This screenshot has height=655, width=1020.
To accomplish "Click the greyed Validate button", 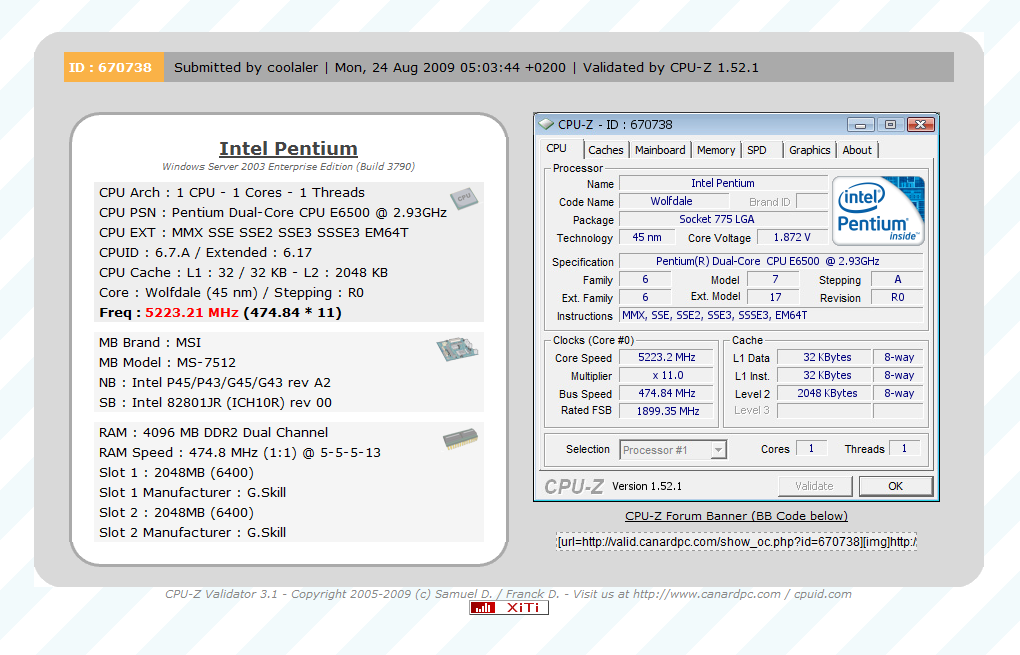I will [814, 486].
